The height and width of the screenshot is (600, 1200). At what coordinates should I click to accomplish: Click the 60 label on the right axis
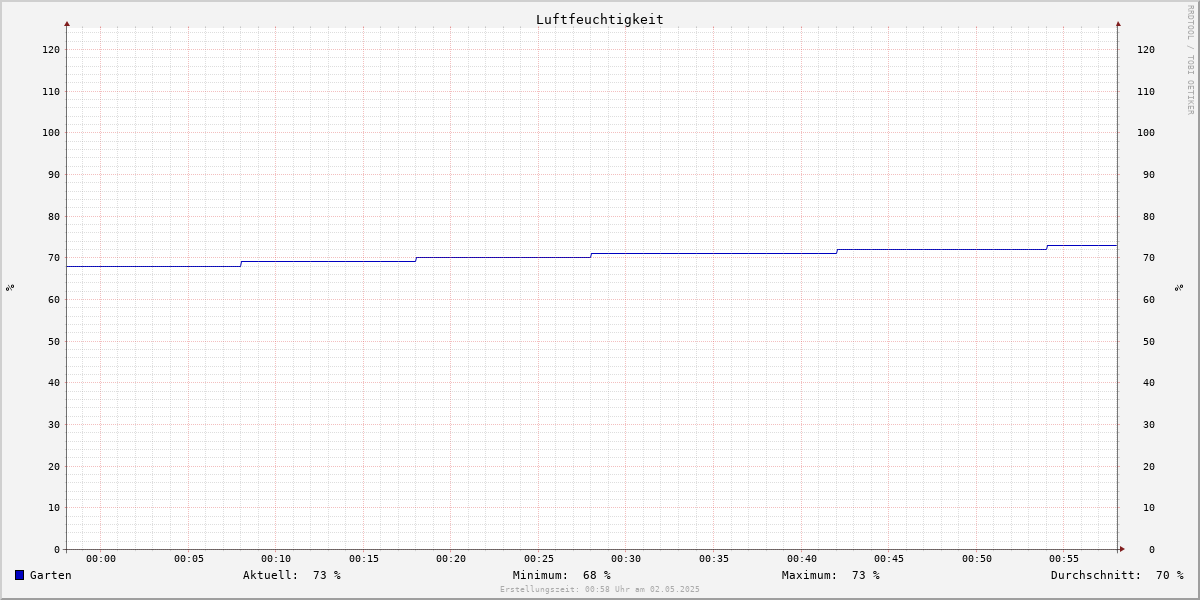tap(1149, 300)
